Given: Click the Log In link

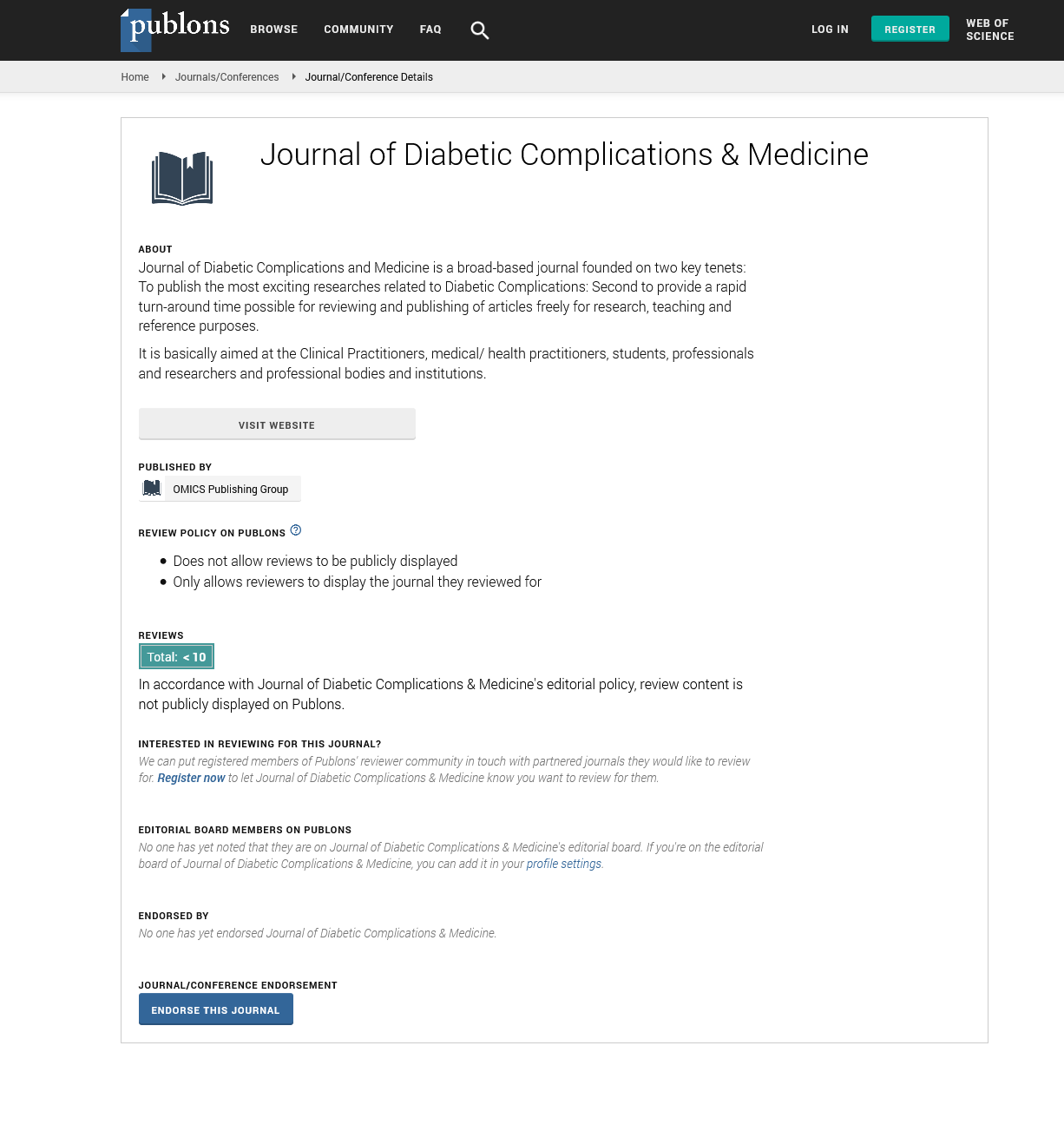Looking at the screenshot, I should [830, 30].
